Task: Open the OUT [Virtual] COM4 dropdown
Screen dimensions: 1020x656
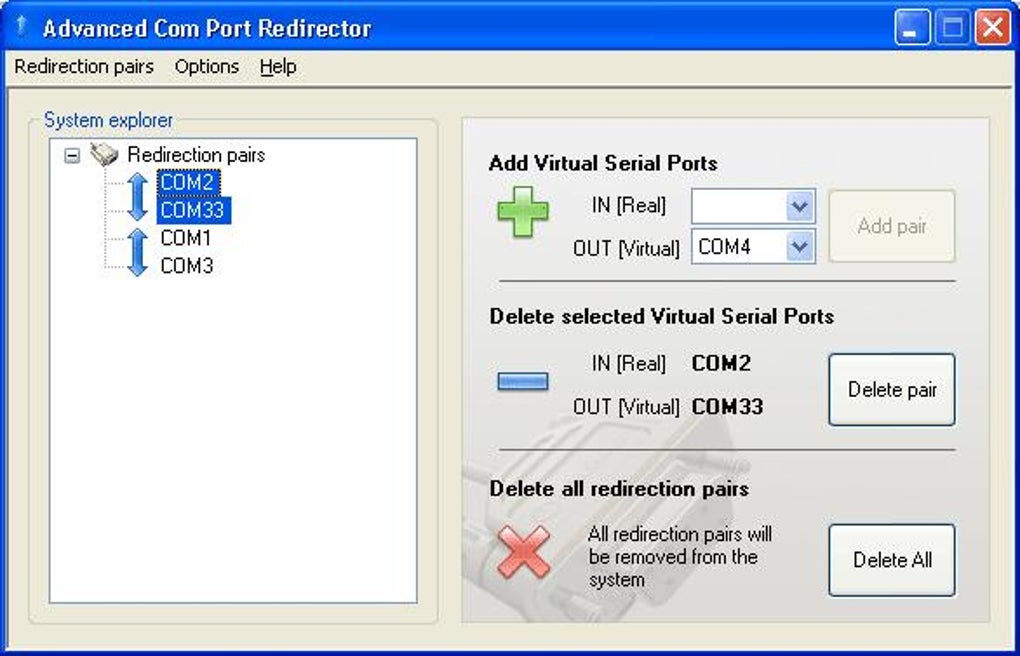Action: point(798,247)
